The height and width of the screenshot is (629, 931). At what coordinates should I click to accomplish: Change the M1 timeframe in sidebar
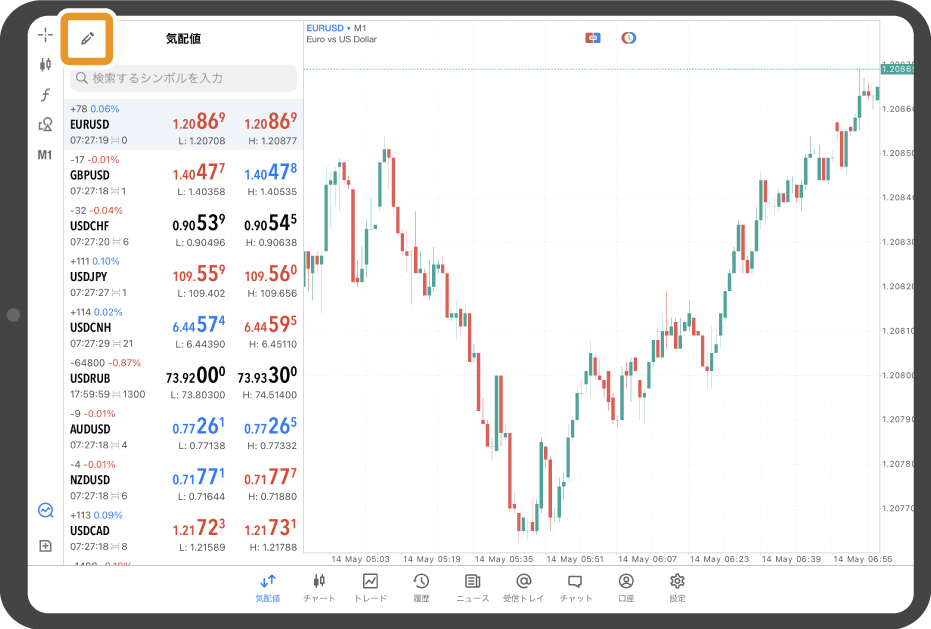tap(45, 155)
